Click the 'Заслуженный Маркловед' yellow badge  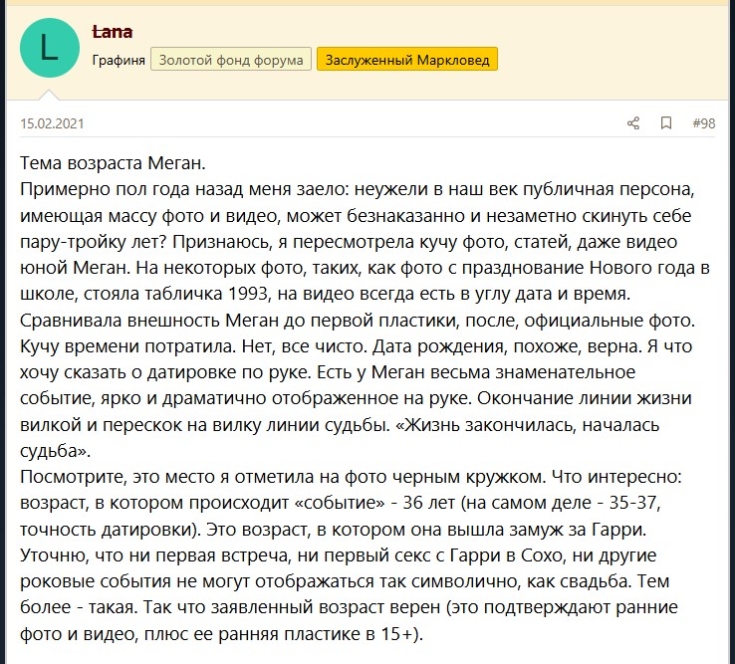click(407, 60)
